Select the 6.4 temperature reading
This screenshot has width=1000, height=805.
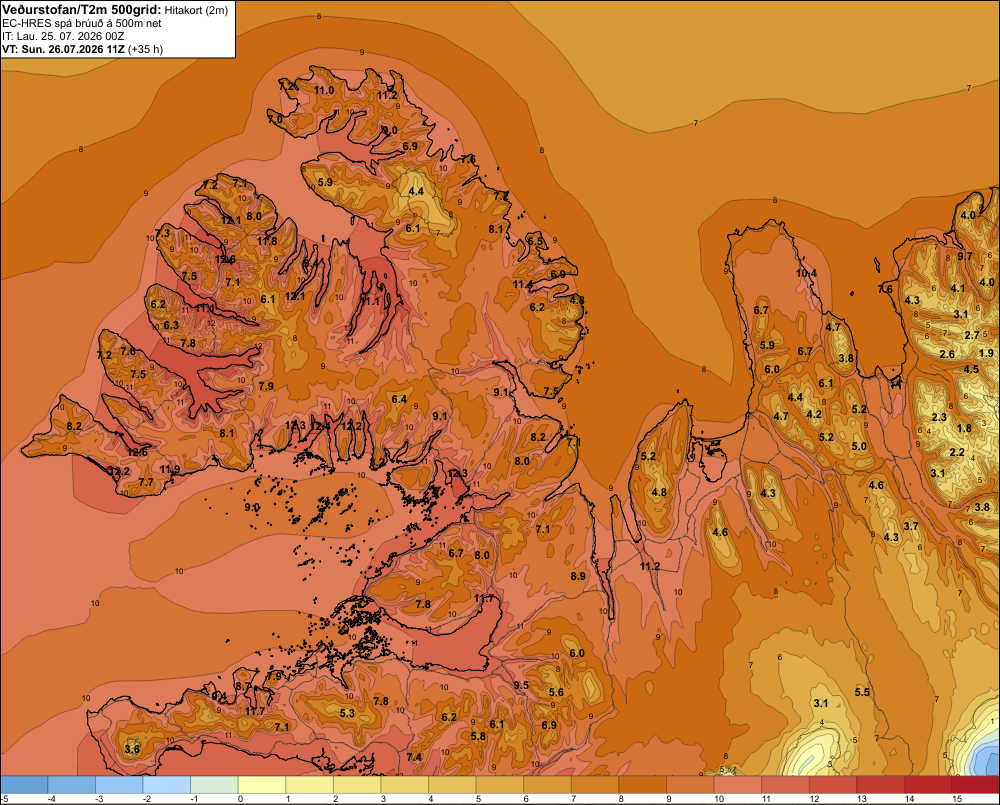[x=399, y=400]
